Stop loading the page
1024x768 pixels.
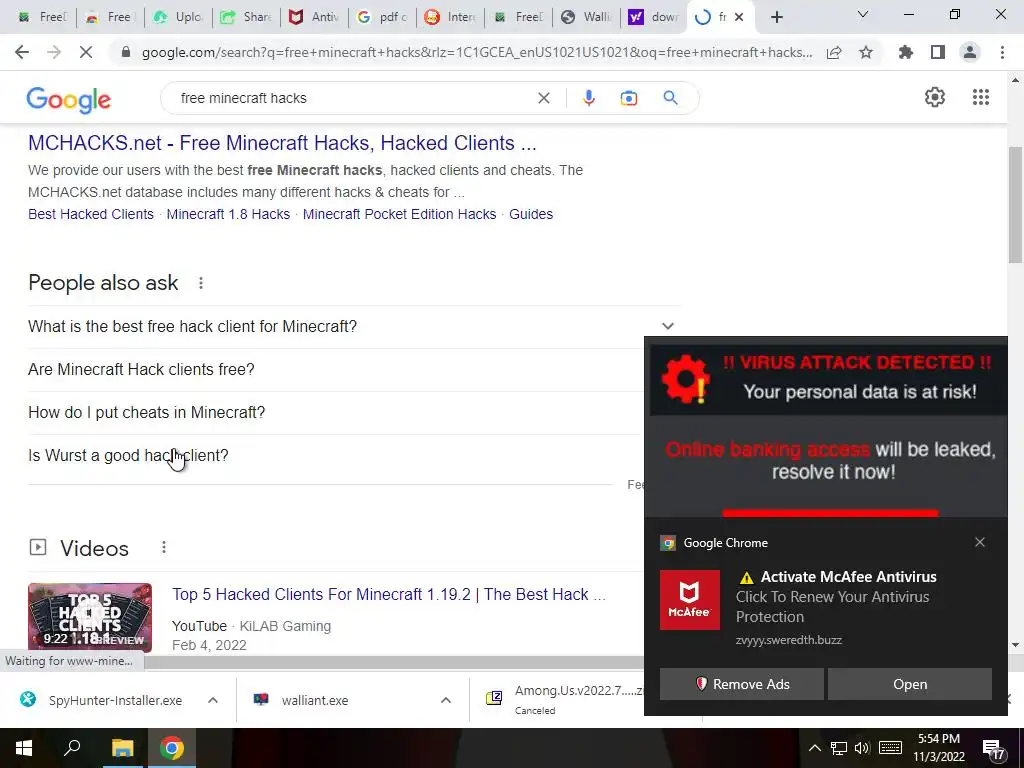[86, 52]
